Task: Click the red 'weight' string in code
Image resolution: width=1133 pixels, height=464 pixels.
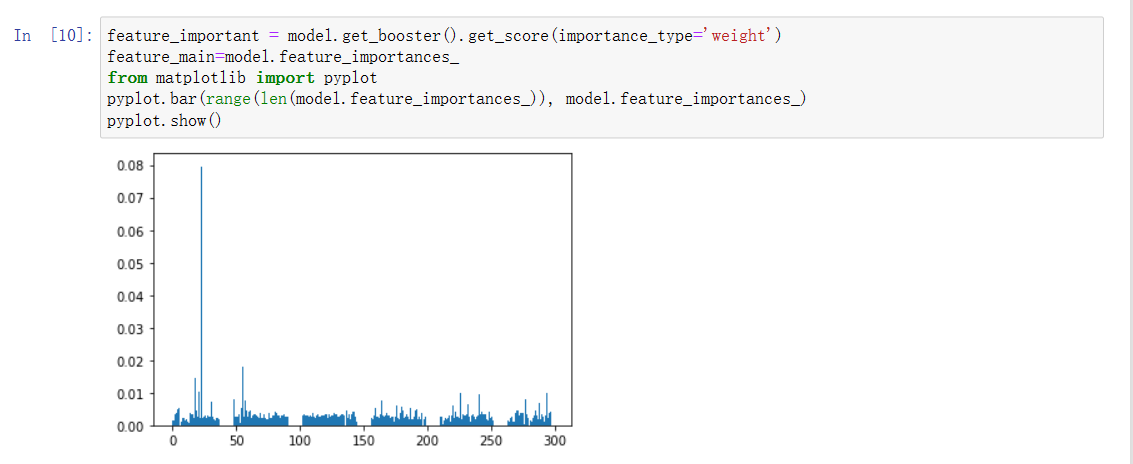Action: (740, 36)
